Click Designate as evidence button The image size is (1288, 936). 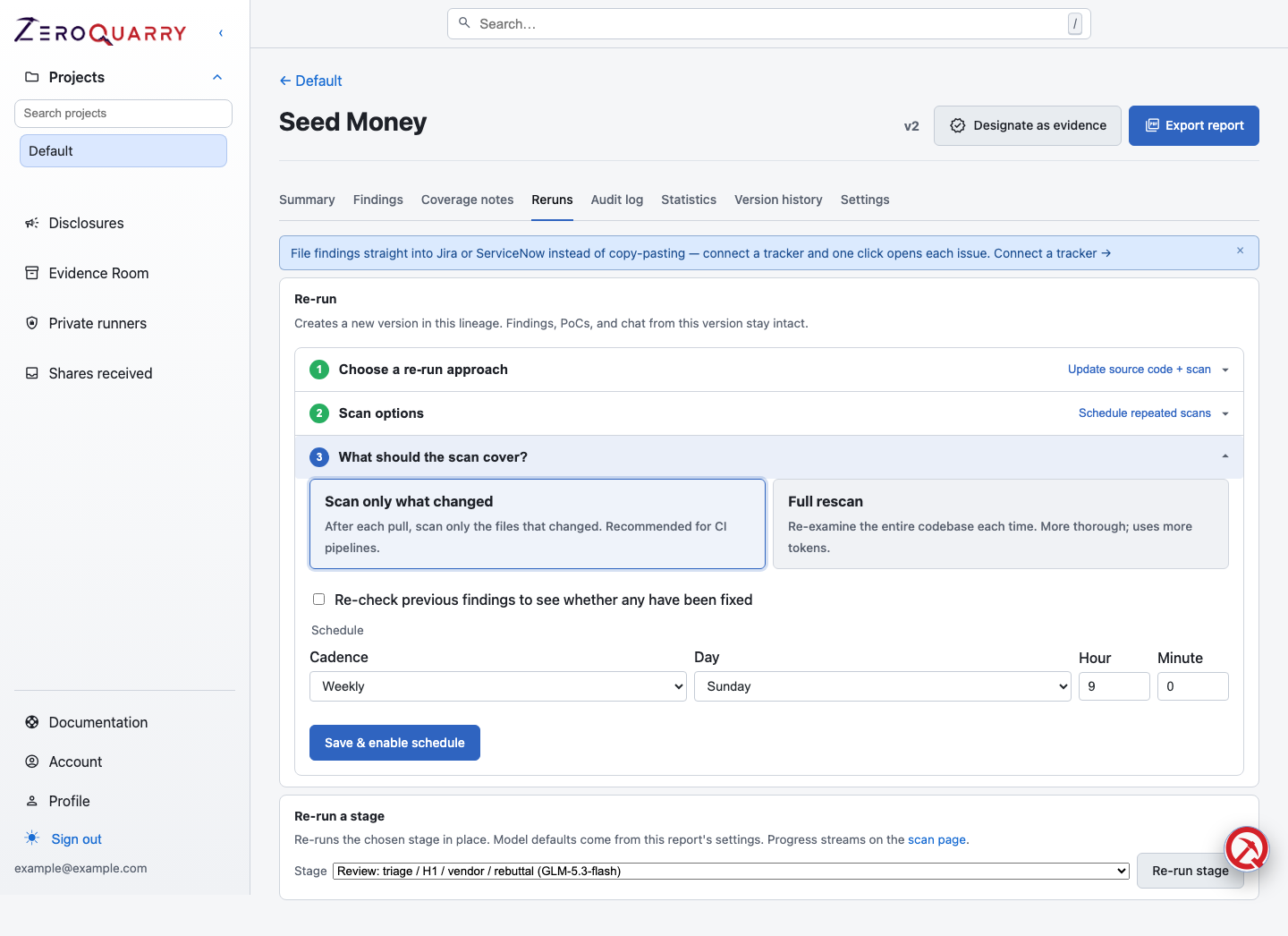click(x=1028, y=125)
